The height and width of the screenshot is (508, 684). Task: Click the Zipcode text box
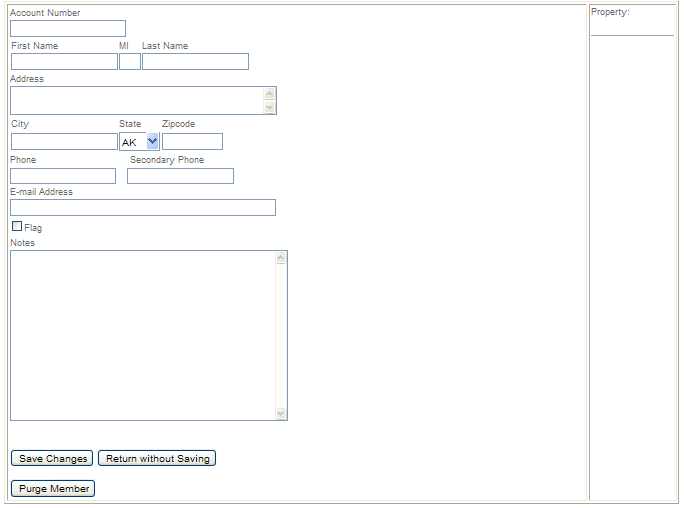192,142
